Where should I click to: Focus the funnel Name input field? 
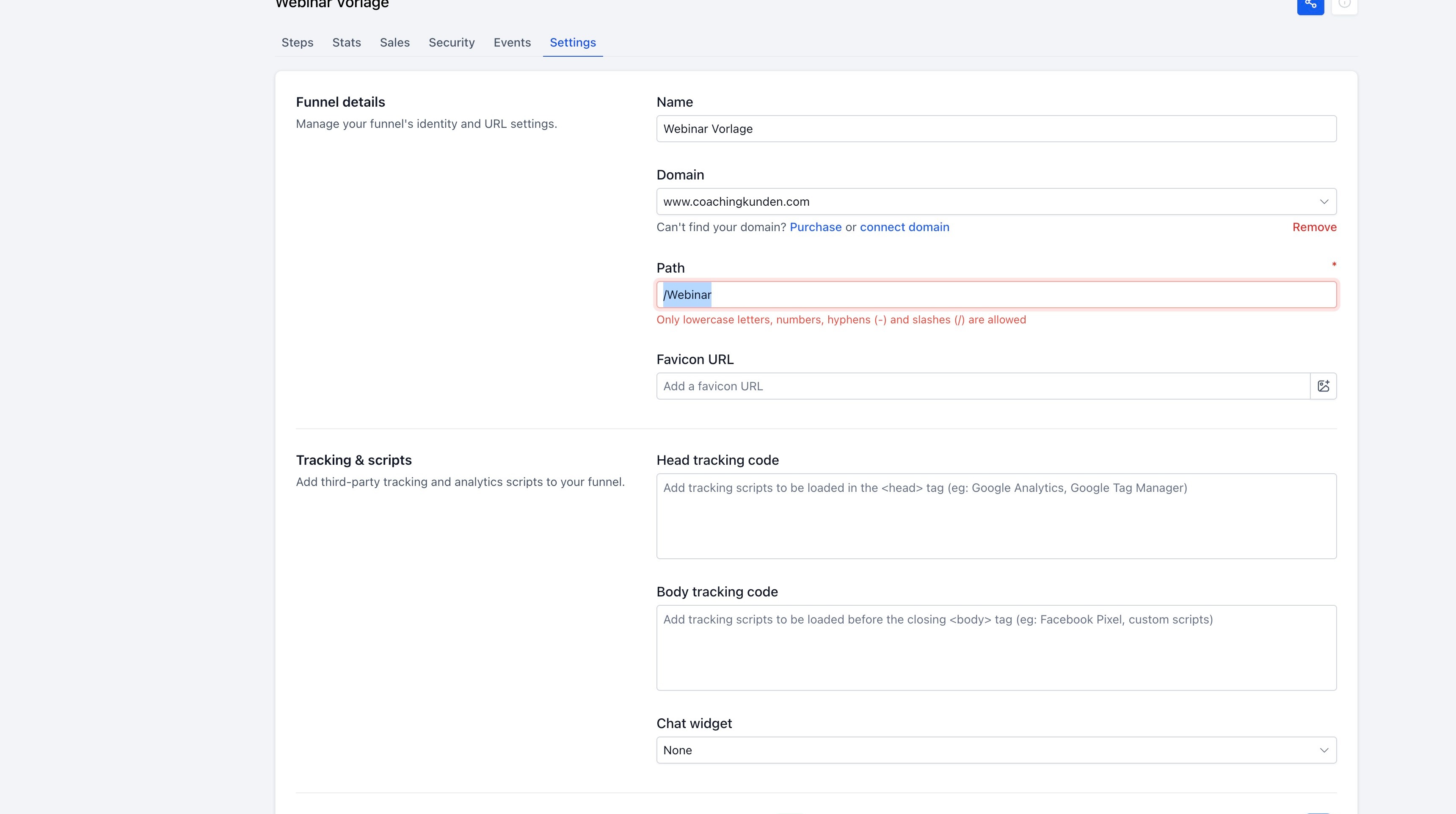tap(996, 129)
